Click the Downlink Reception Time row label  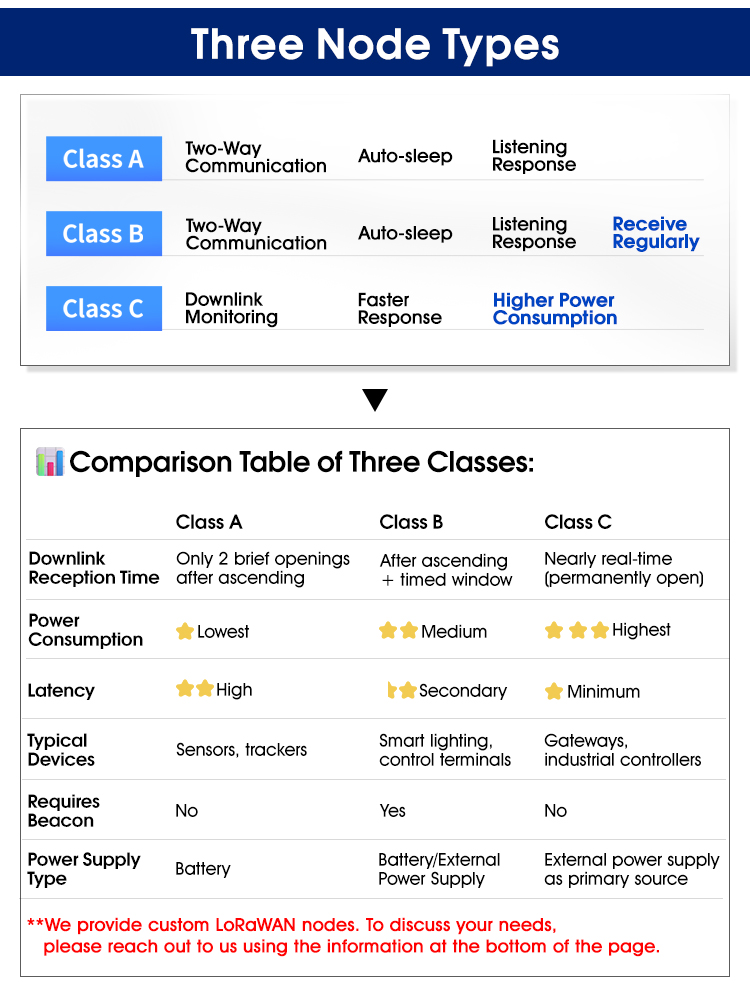tap(93, 568)
